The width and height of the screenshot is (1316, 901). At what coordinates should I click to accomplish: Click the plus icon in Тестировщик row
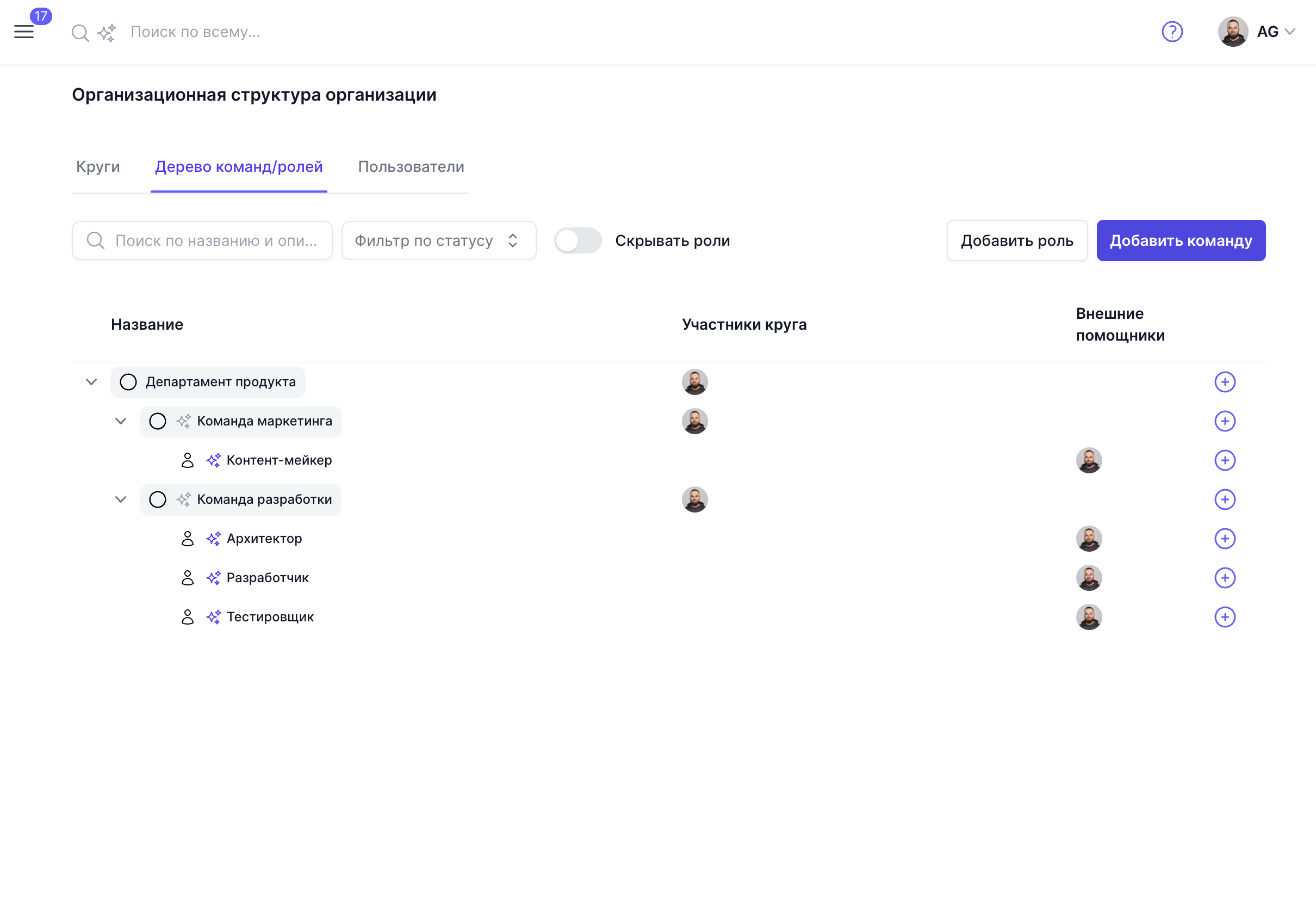pos(1225,617)
